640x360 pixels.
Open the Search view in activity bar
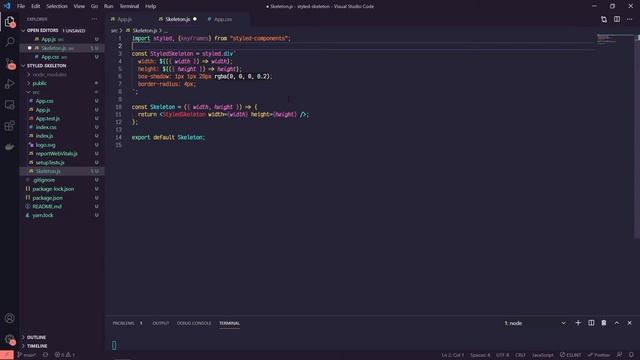pyautogui.click(x=9, y=42)
